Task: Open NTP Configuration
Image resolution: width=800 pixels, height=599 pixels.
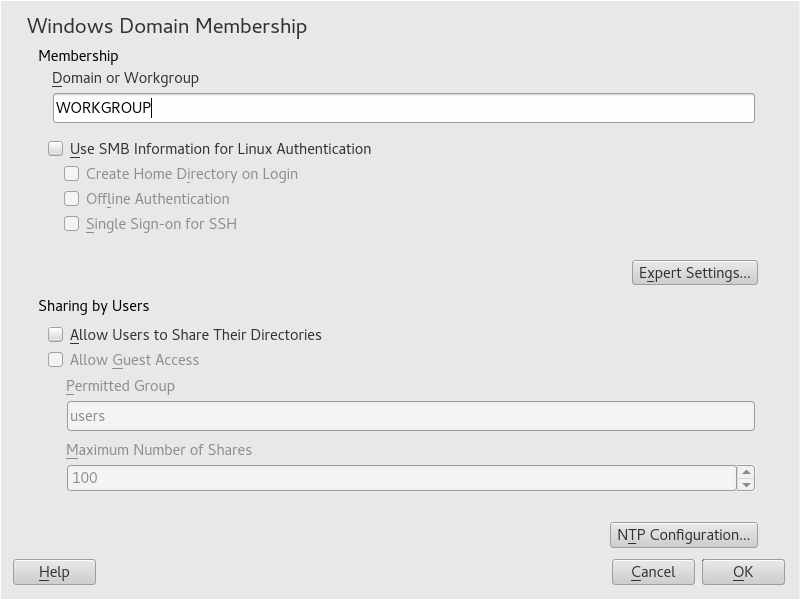Action: (x=683, y=535)
